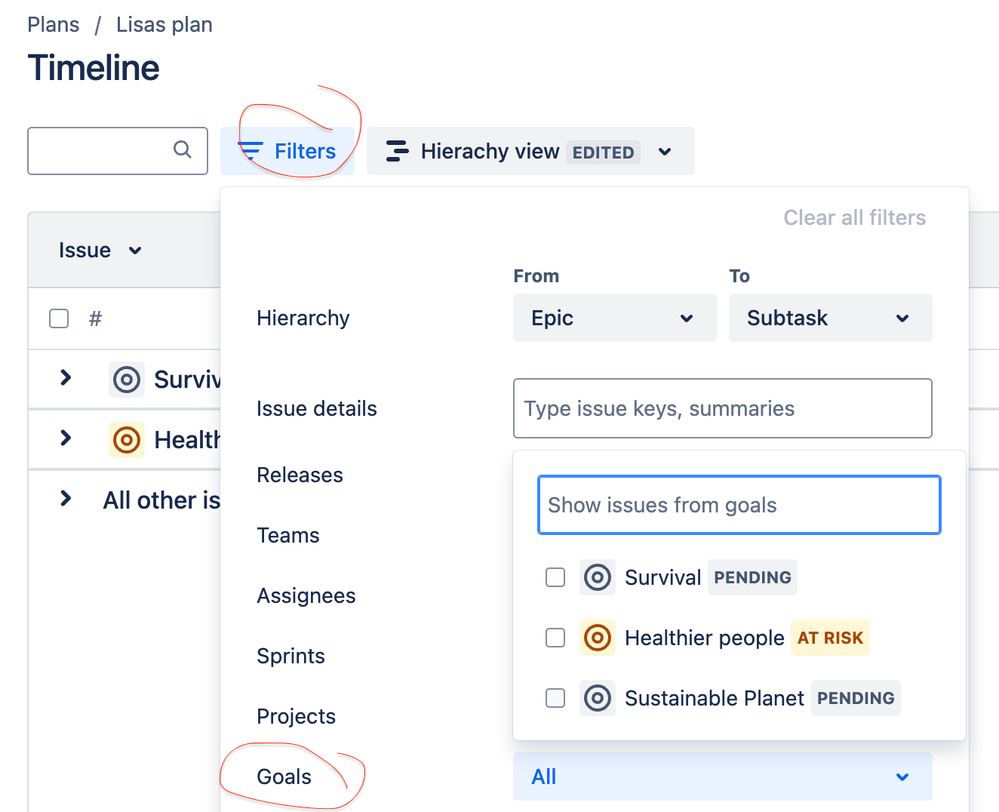Image resolution: width=999 pixels, height=812 pixels.
Task: Click the To label above Subtask
Action: coord(740,276)
